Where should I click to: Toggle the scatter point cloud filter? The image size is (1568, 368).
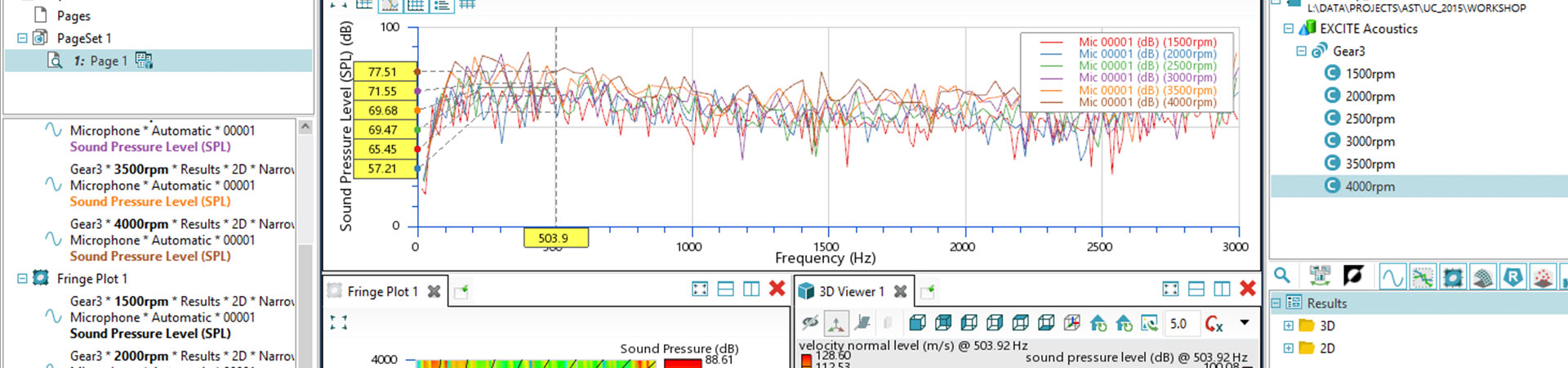point(1542,277)
